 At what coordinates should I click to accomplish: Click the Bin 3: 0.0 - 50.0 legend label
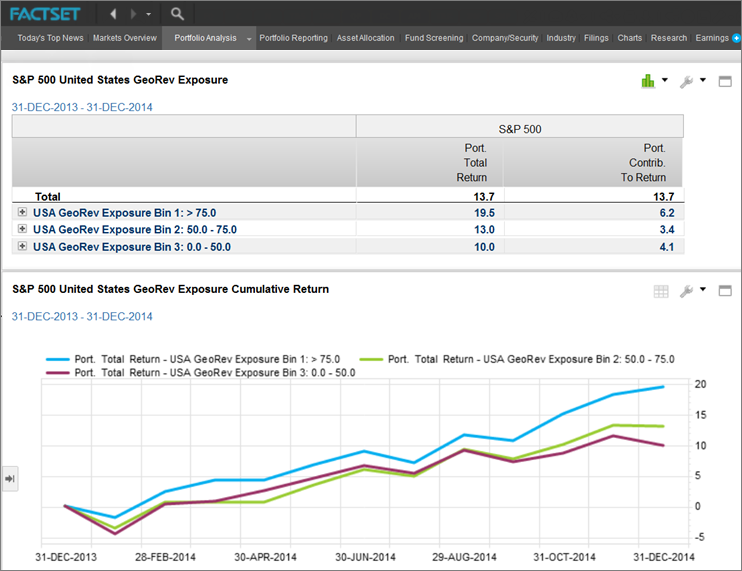click(x=215, y=373)
